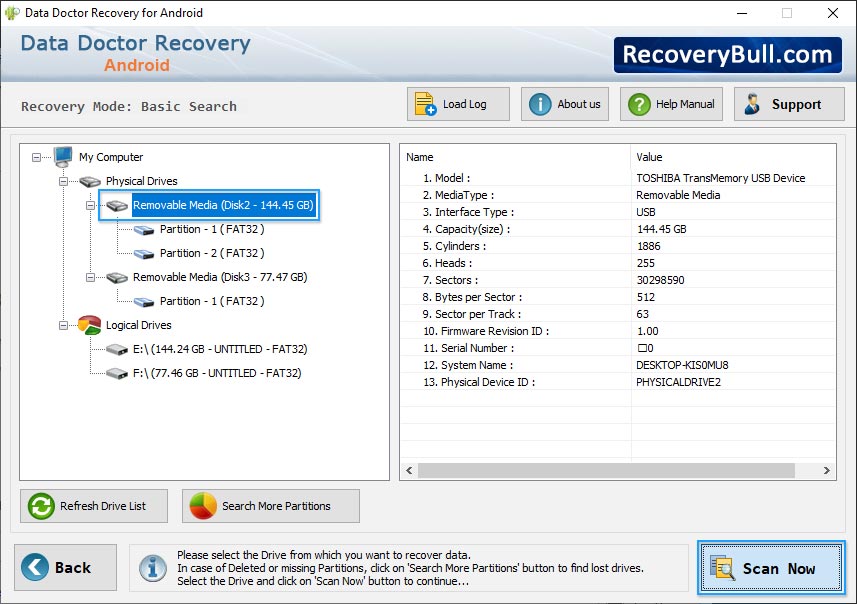Click the Support button label
Image resolution: width=857 pixels, height=604 pixels.
click(796, 104)
